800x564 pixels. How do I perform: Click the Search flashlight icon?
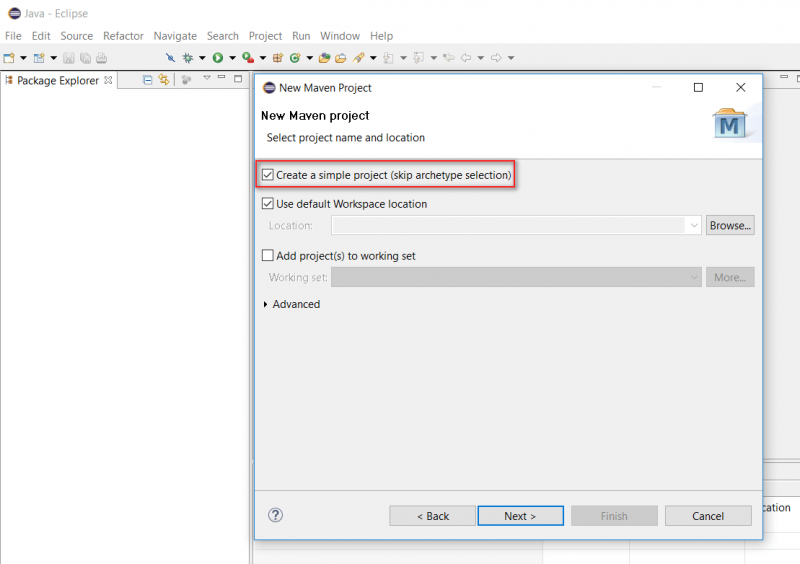359,58
